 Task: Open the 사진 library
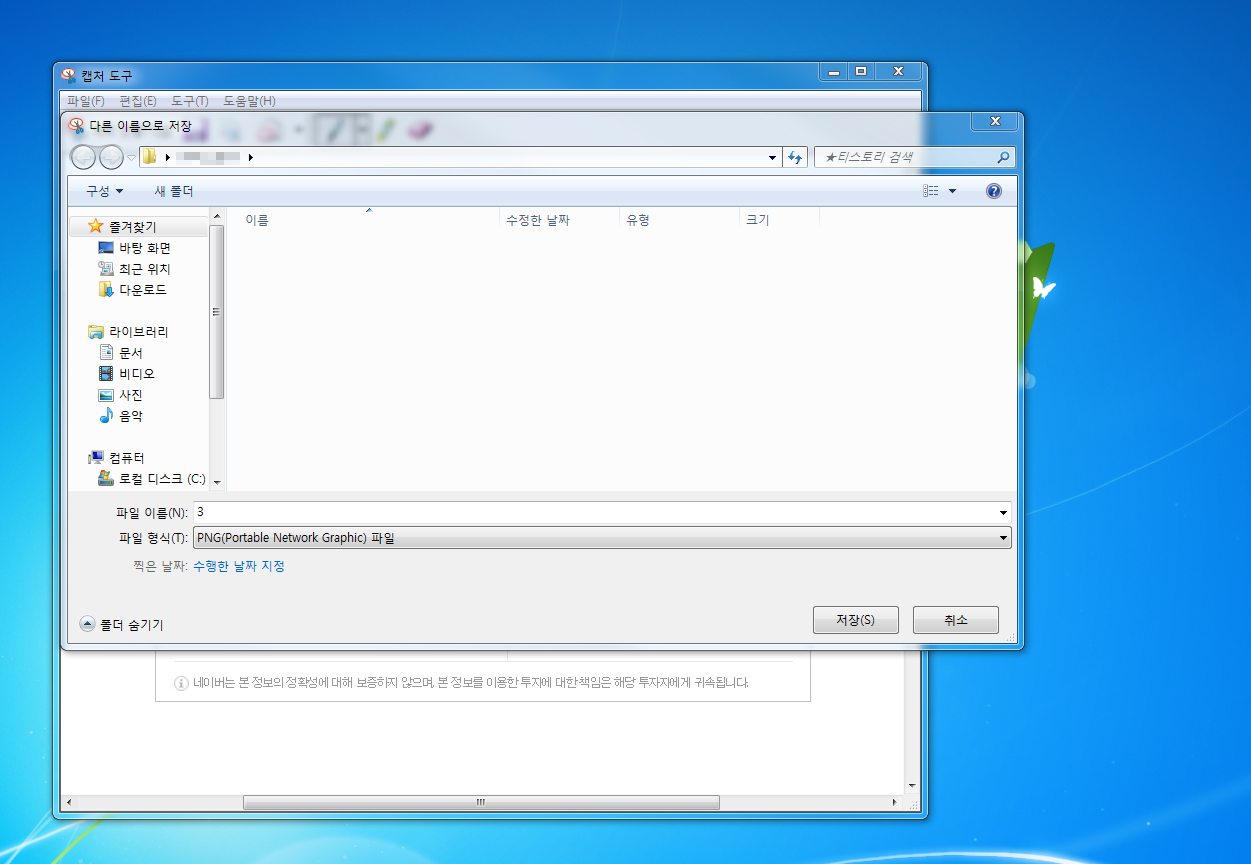(x=120, y=395)
